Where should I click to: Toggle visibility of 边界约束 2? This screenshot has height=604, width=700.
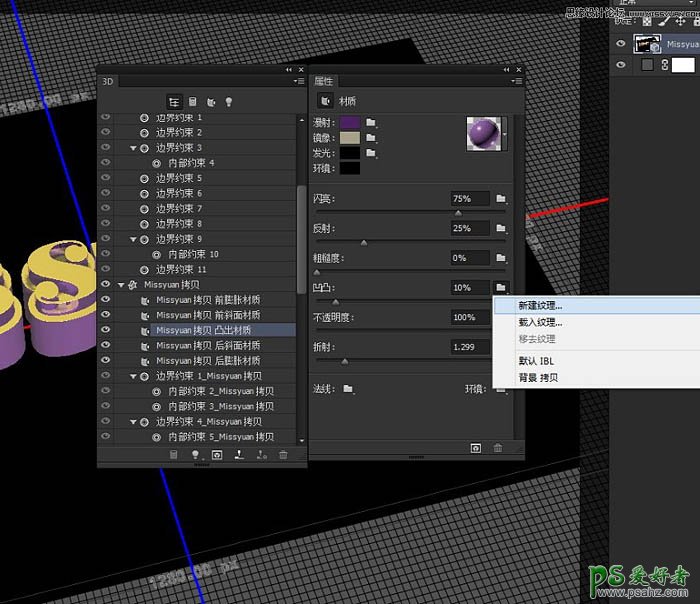pyautogui.click(x=105, y=132)
